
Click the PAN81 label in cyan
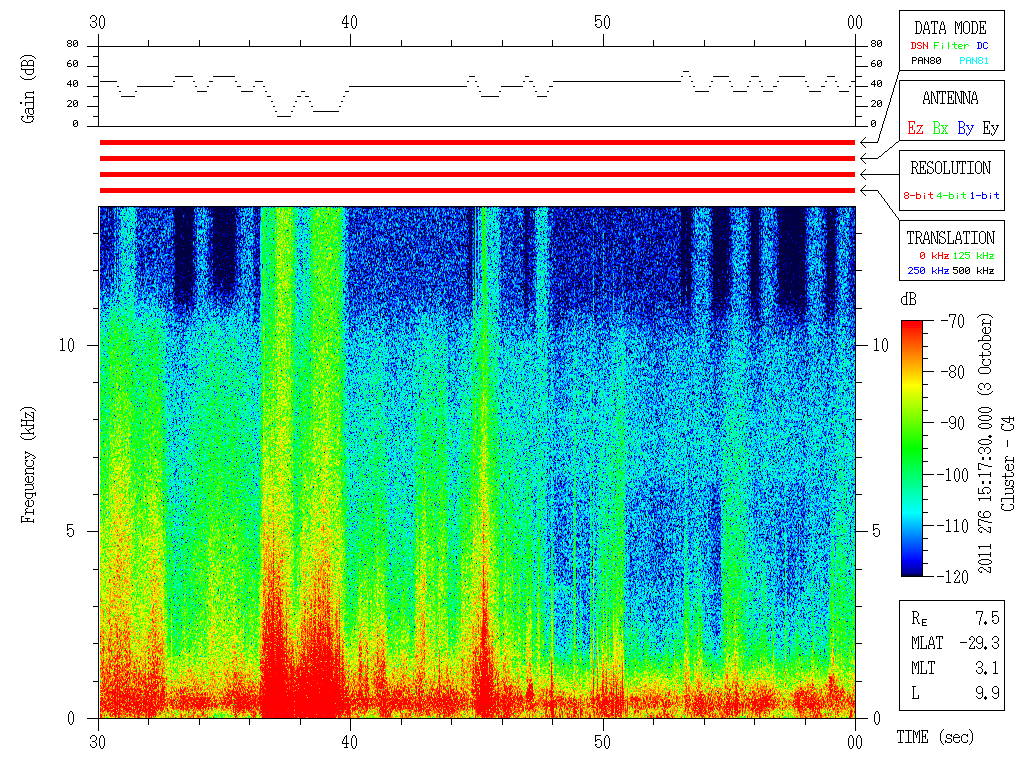[974, 61]
